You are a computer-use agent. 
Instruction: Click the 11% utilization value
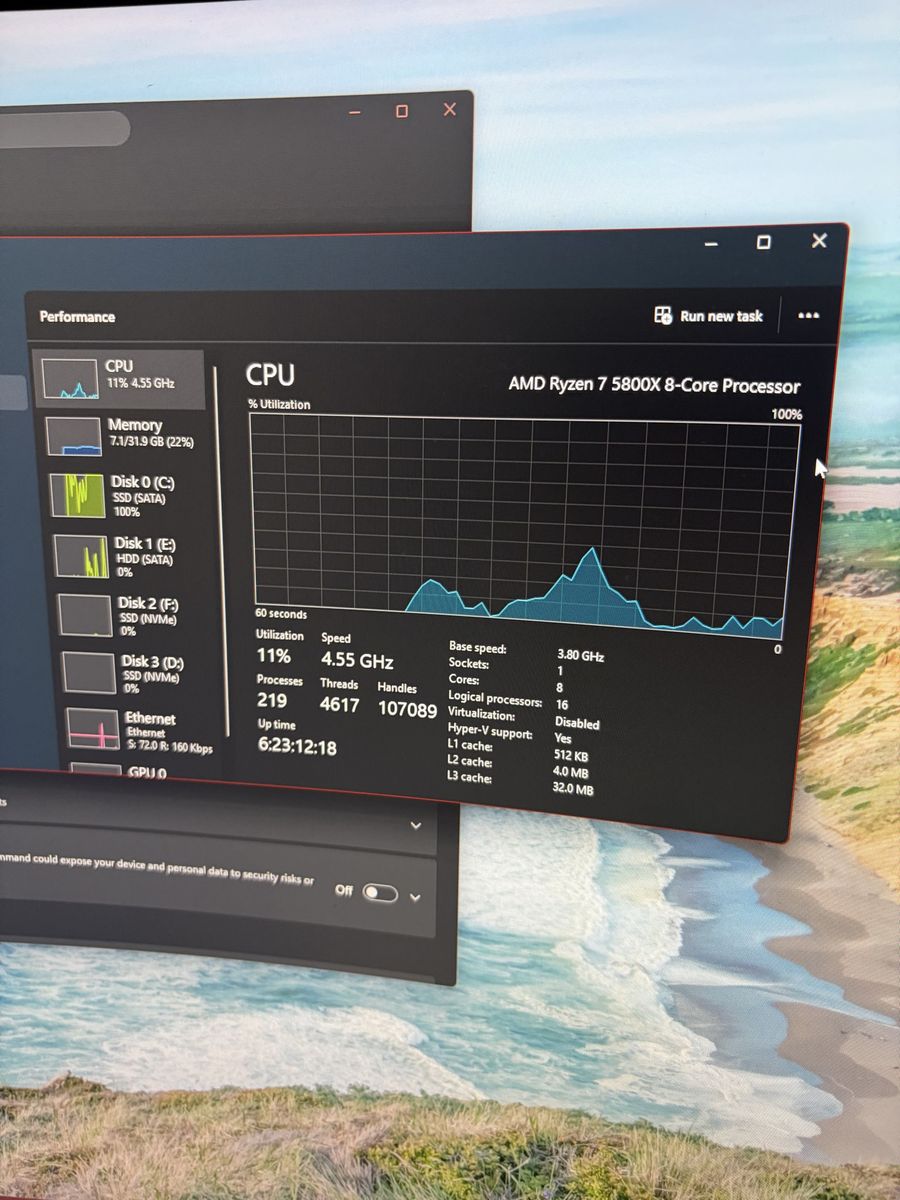(x=273, y=656)
